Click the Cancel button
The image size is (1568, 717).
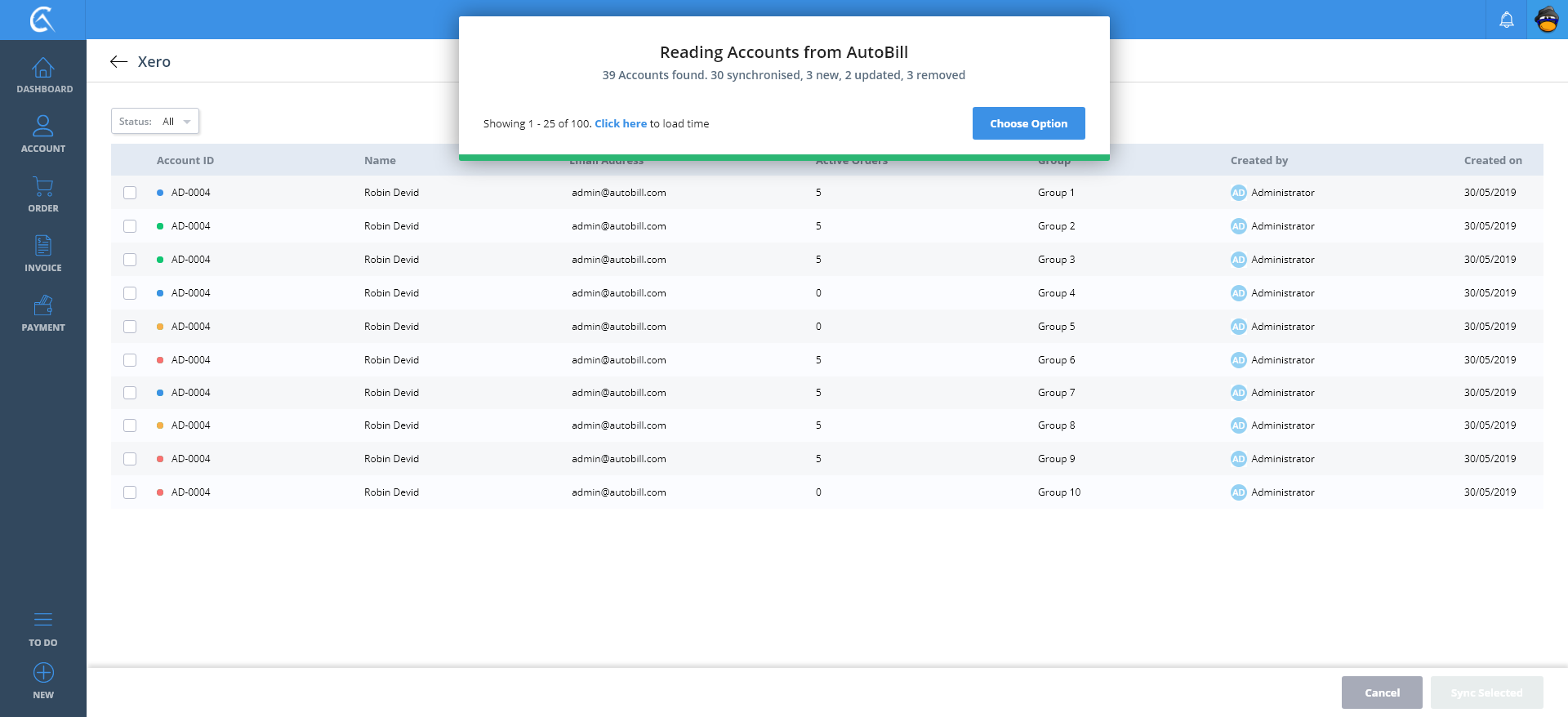click(x=1382, y=693)
